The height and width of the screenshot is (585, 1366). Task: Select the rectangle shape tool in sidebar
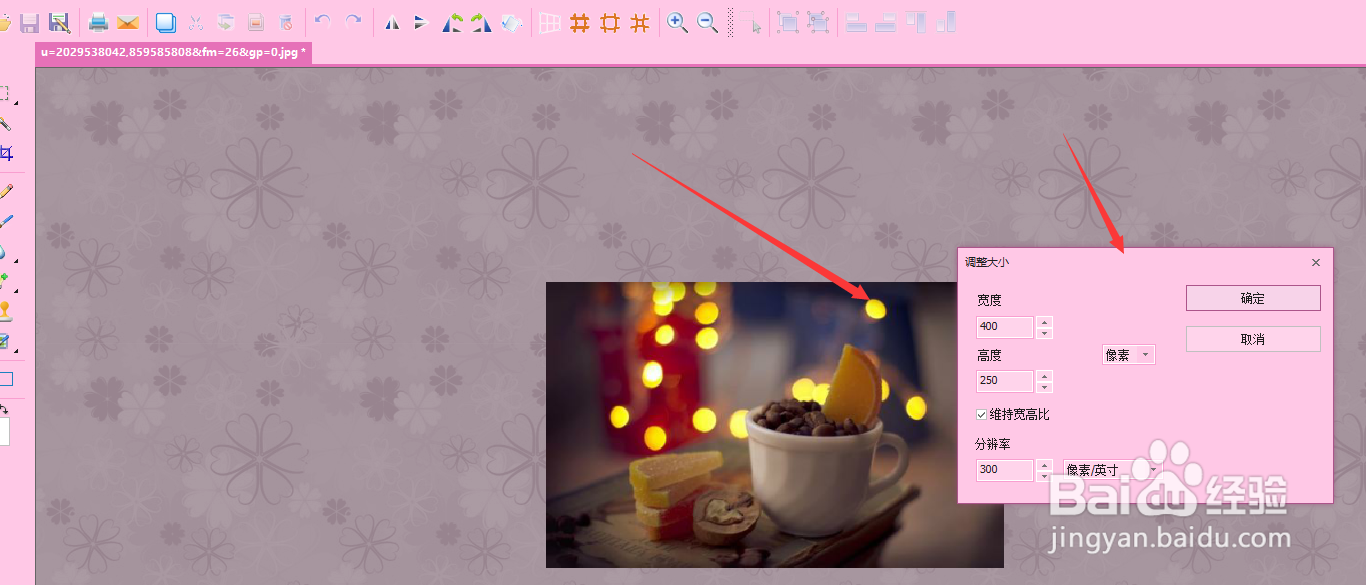click(x=6, y=379)
